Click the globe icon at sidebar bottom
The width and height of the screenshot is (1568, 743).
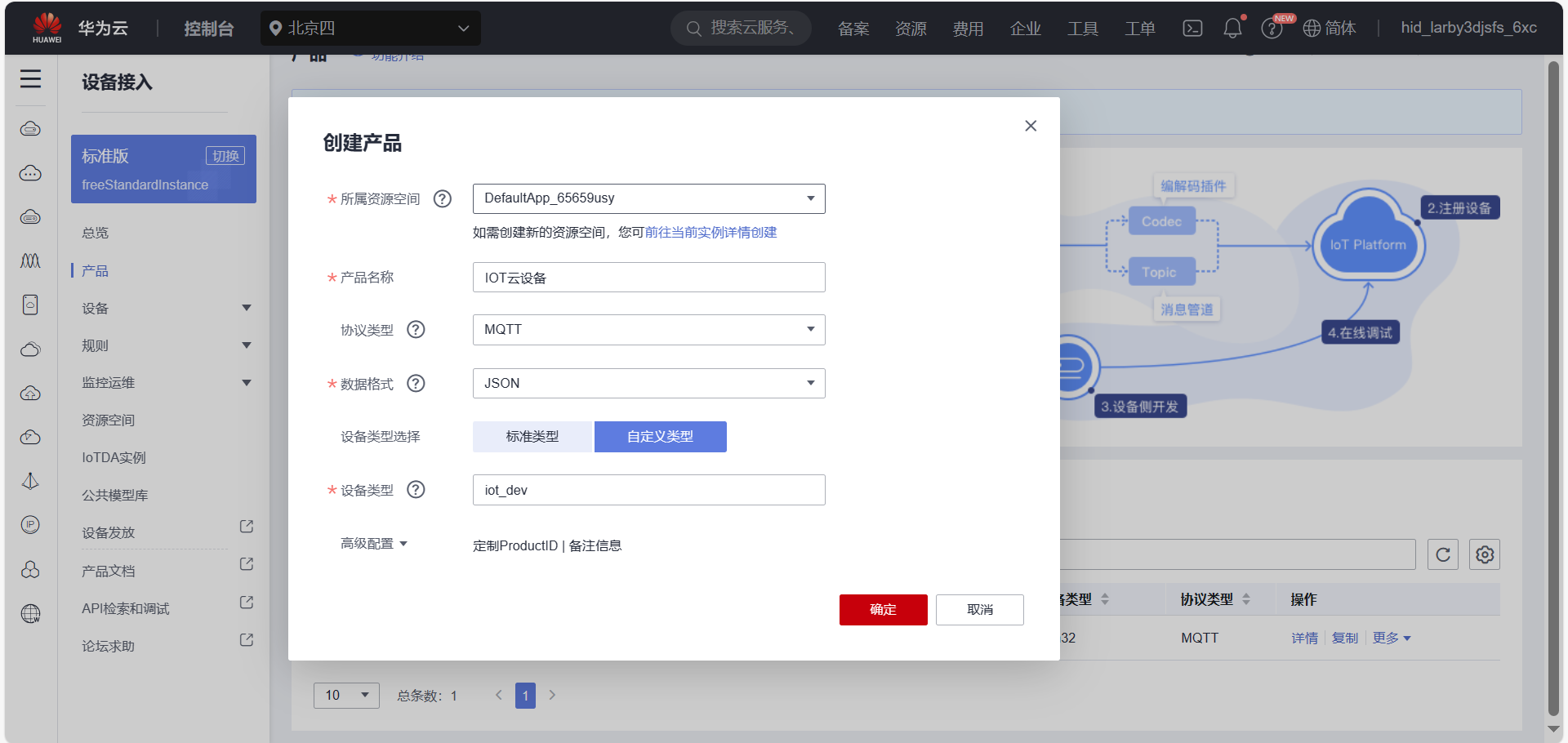click(x=30, y=613)
